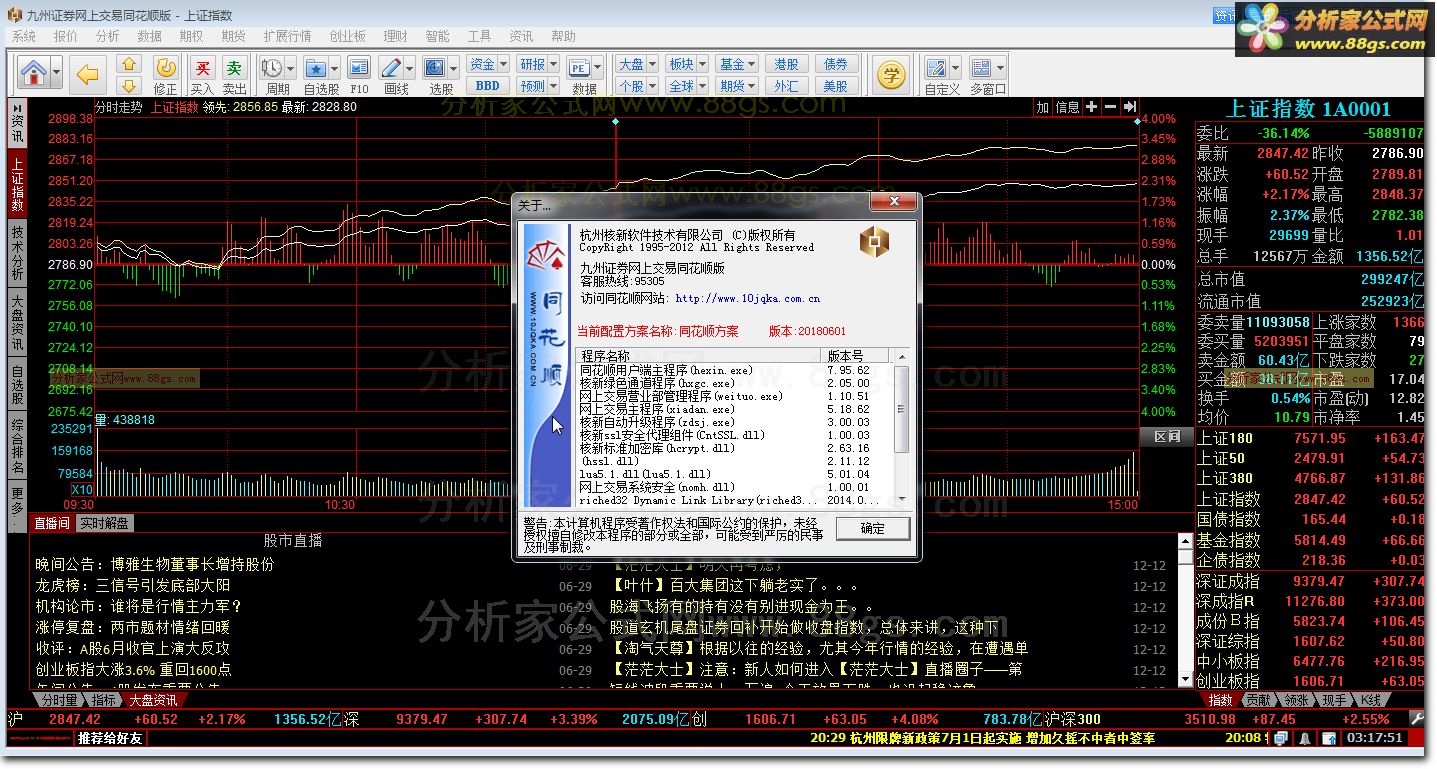
Task: Click the 区间 button beside chart
Action: point(1167,436)
